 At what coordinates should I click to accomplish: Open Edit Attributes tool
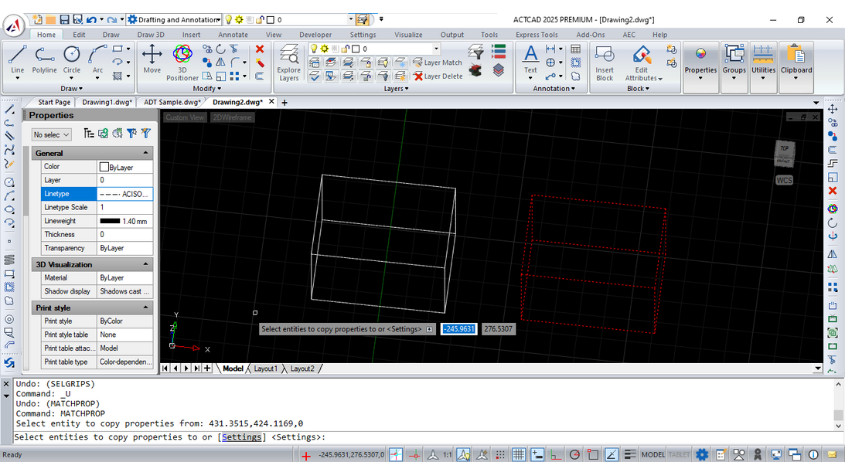(641, 63)
